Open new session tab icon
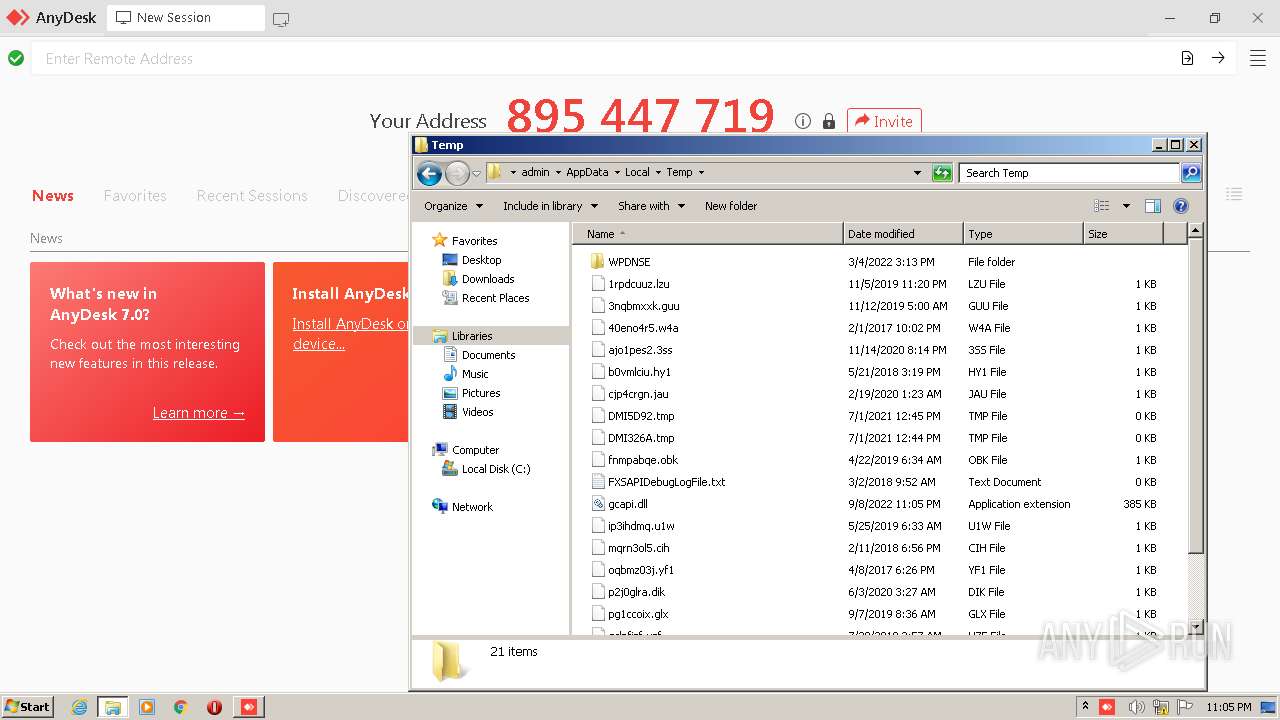Viewport: 1280px width, 720px height. click(281, 19)
